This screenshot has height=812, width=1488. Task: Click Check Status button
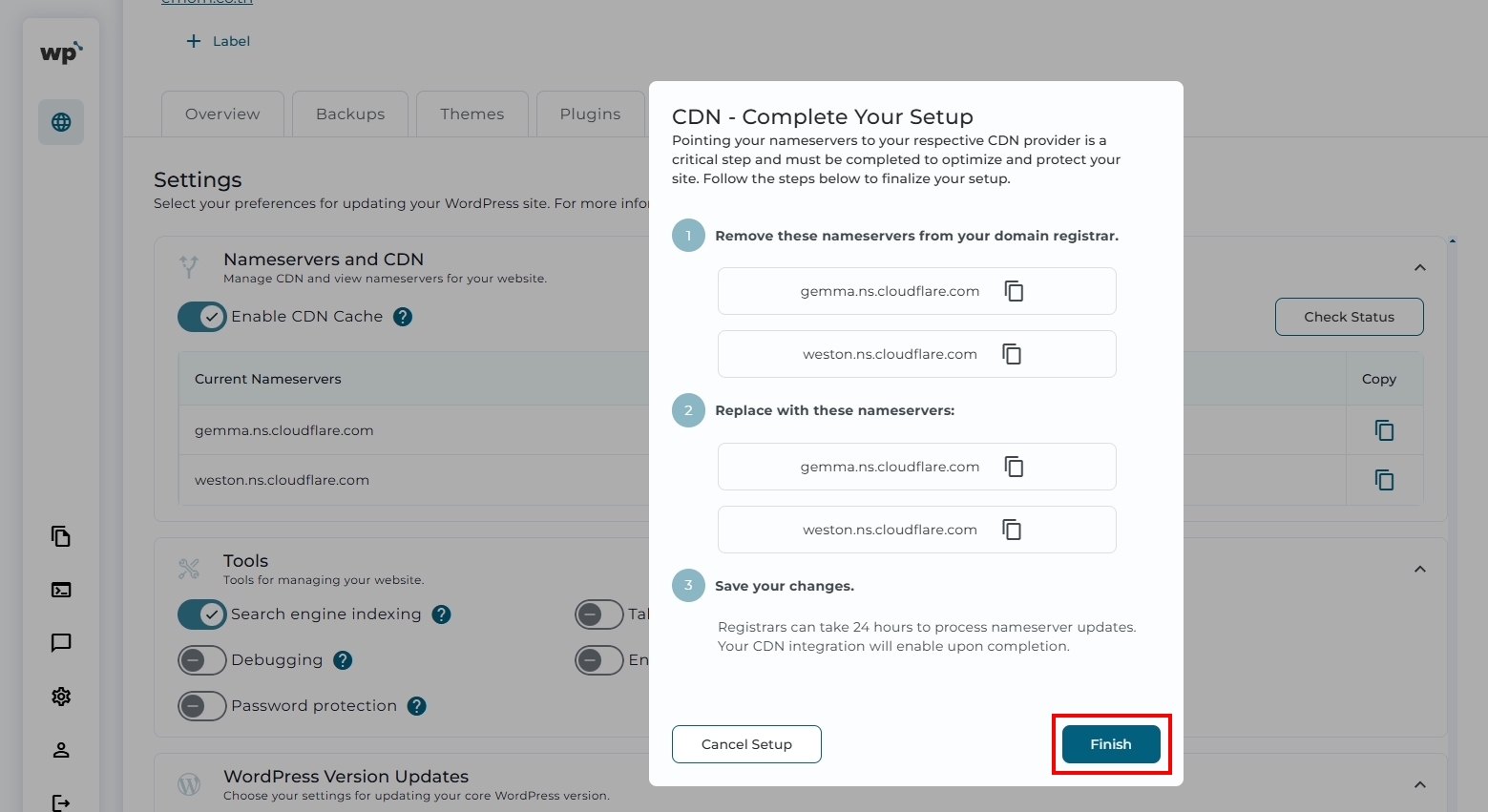(x=1349, y=317)
